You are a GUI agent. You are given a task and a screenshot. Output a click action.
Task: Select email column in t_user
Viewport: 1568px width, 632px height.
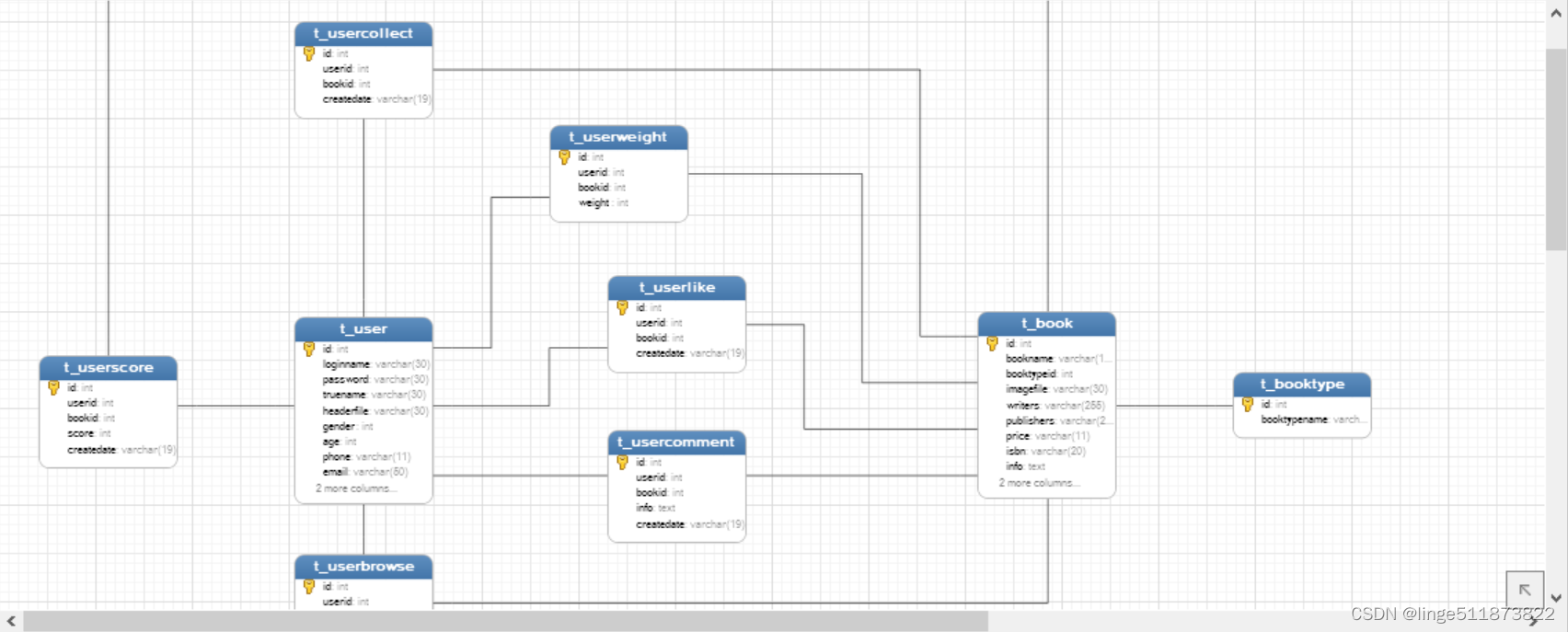pos(365,472)
